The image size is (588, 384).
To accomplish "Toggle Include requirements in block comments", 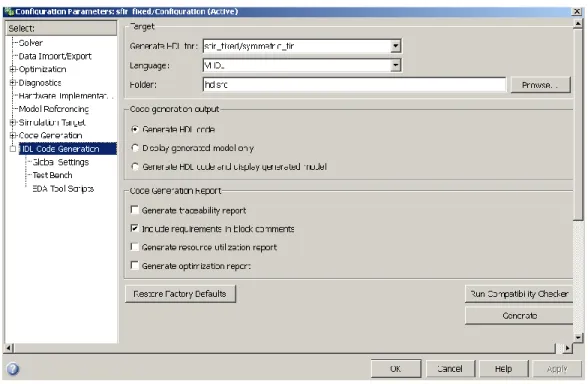I will coord(134,228).
